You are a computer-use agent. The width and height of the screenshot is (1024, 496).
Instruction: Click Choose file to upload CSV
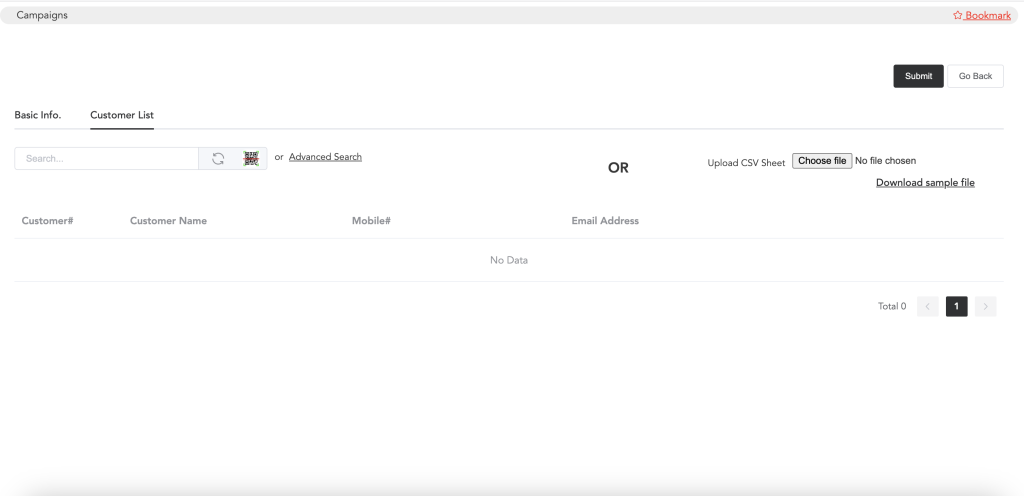point(822,161)
